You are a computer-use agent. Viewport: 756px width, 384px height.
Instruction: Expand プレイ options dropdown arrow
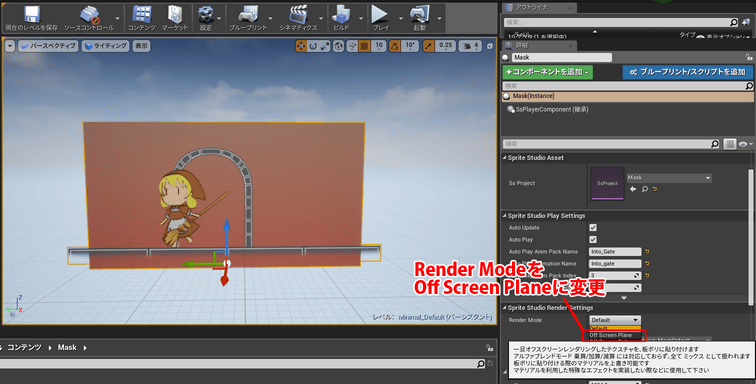click(x=400, y=19)
